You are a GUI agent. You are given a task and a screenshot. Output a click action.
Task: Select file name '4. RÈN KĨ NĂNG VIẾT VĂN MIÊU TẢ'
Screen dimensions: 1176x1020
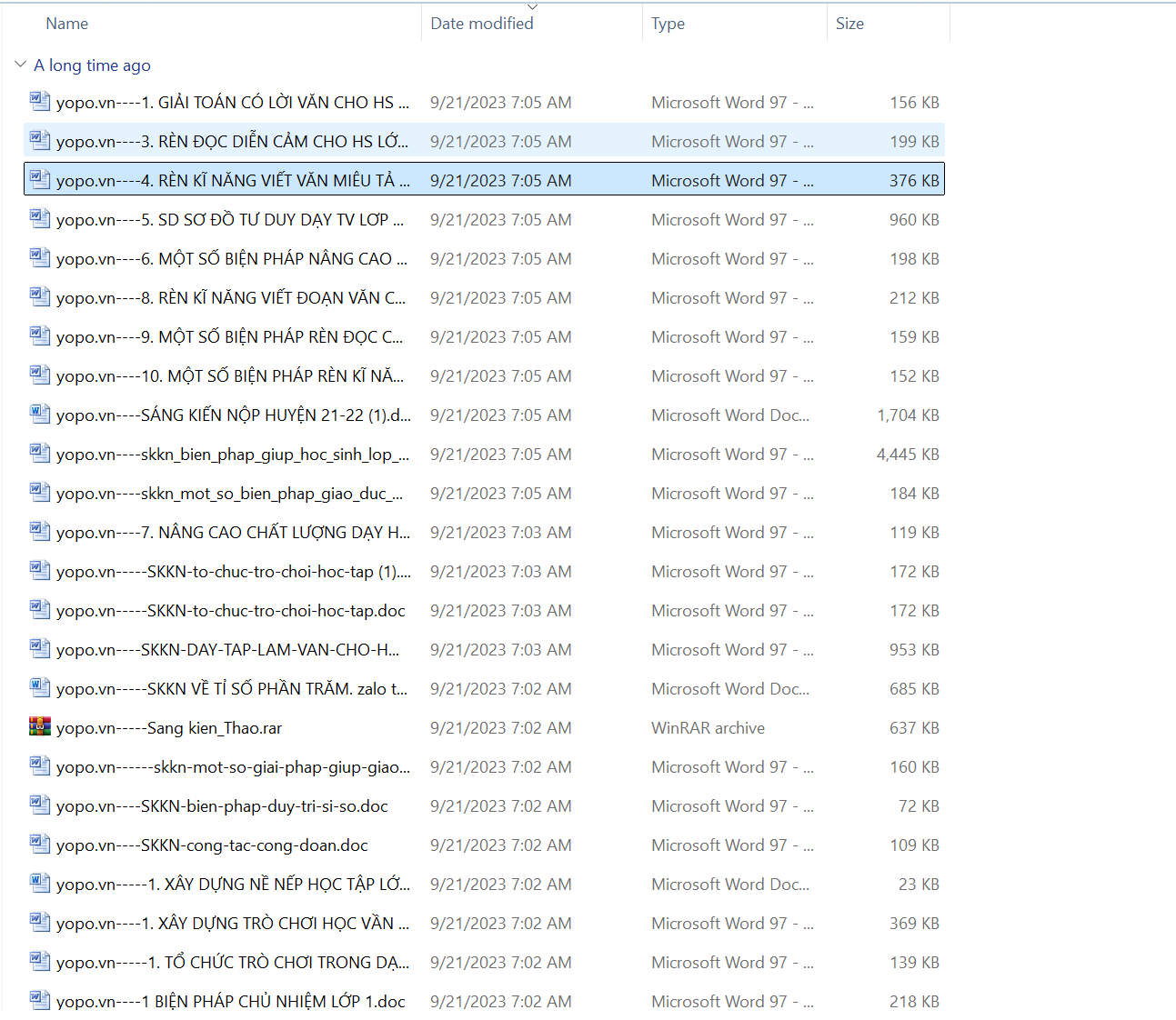click(x=233, y=181)
